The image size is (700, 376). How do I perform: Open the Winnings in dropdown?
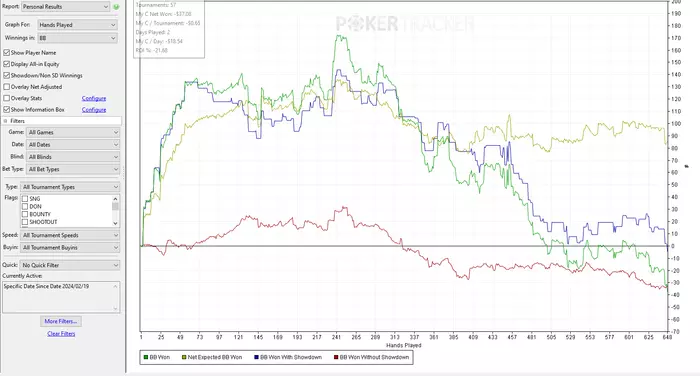77,38
